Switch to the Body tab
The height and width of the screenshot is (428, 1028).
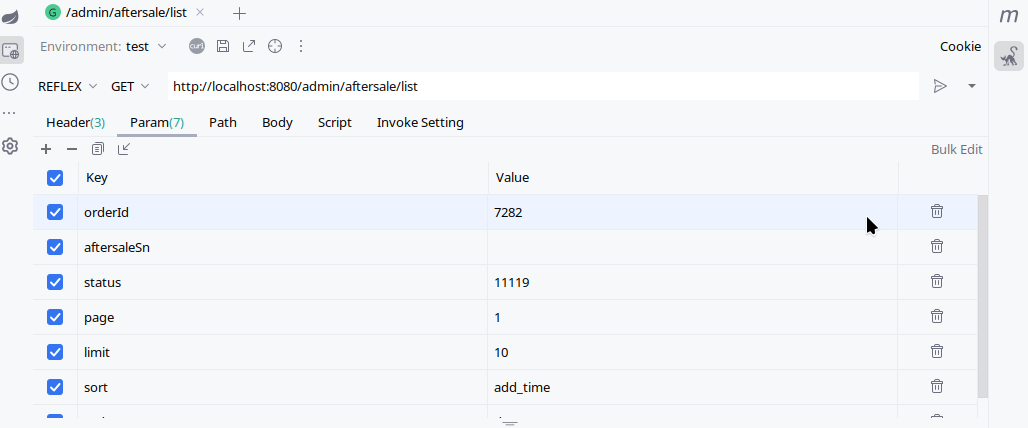pos(277,123)
